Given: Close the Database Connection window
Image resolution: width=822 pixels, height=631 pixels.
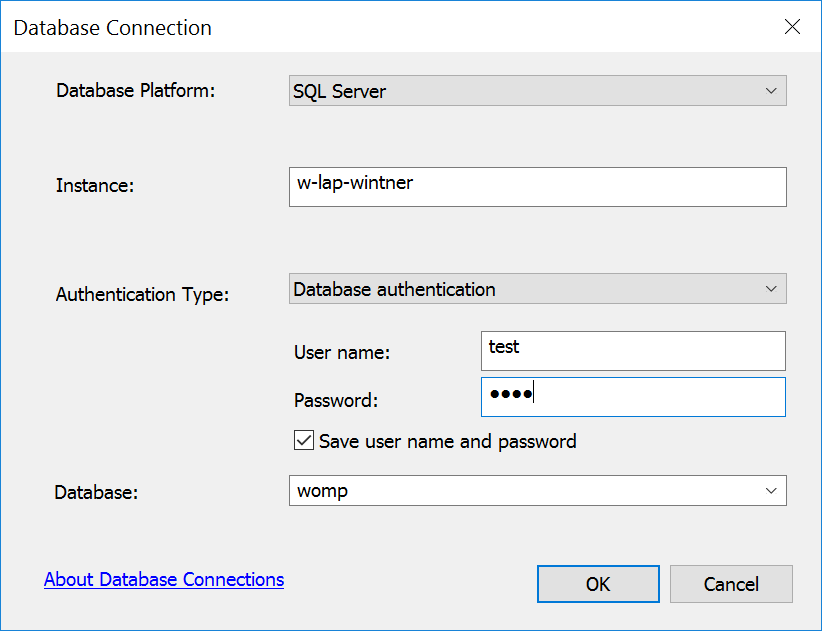Looking at the screenshot, I should click(x=792, y=27).
